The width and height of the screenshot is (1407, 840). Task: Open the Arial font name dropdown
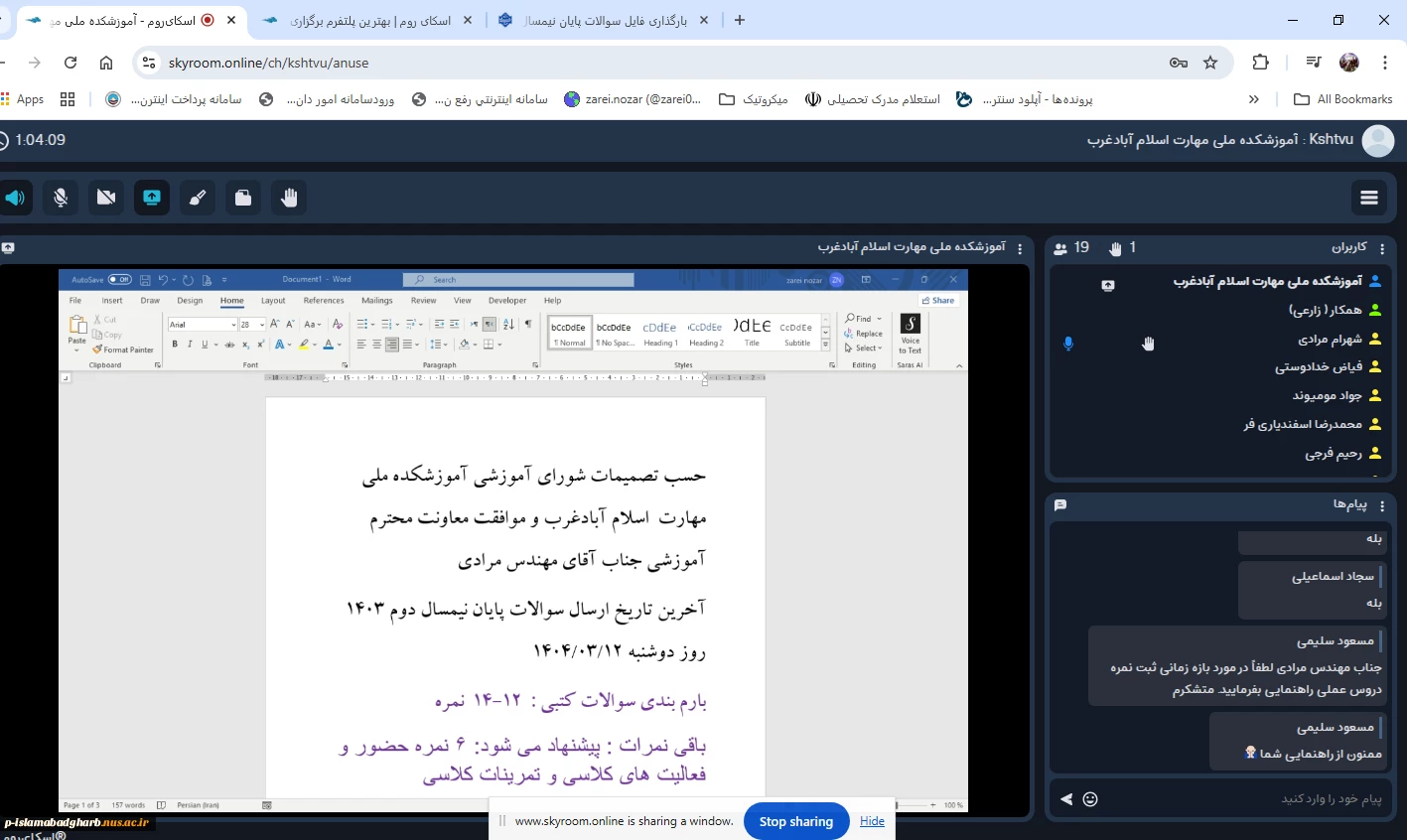(233, 325)
